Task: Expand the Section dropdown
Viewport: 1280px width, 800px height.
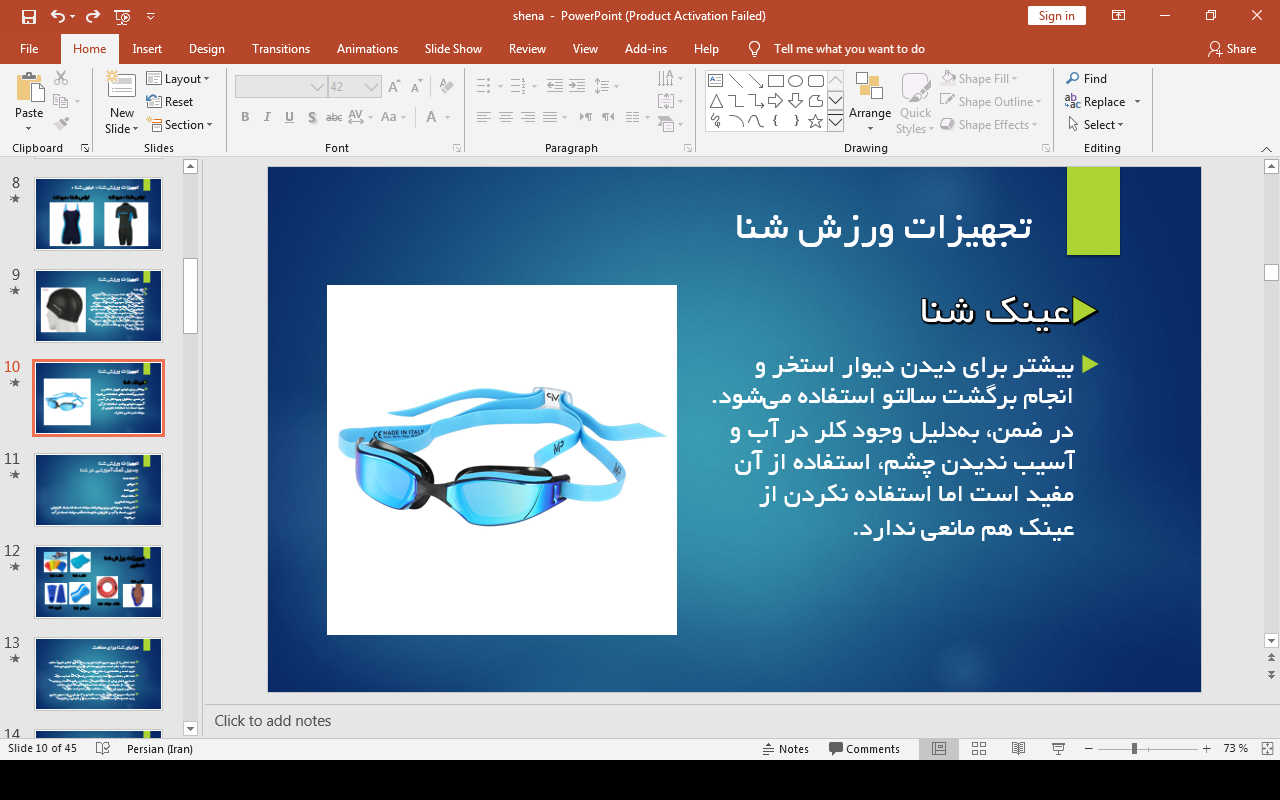Action: (181, 125)
